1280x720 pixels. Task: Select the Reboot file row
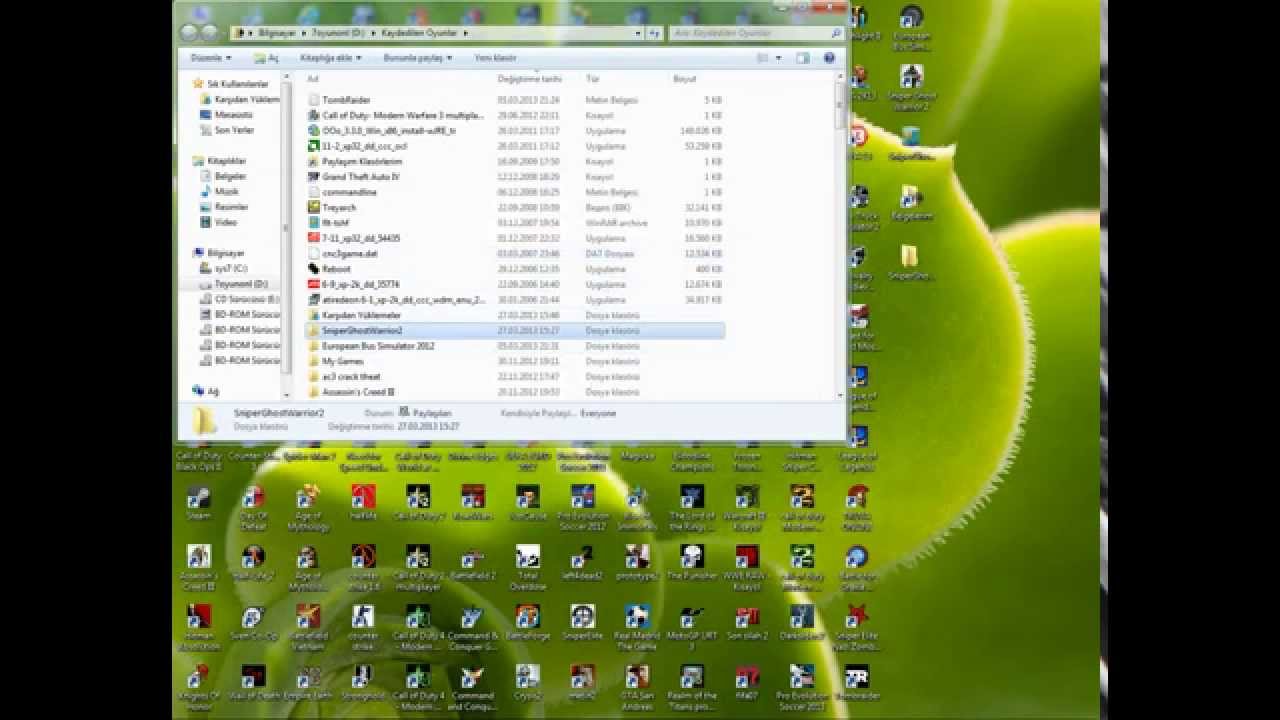(515, 269)
